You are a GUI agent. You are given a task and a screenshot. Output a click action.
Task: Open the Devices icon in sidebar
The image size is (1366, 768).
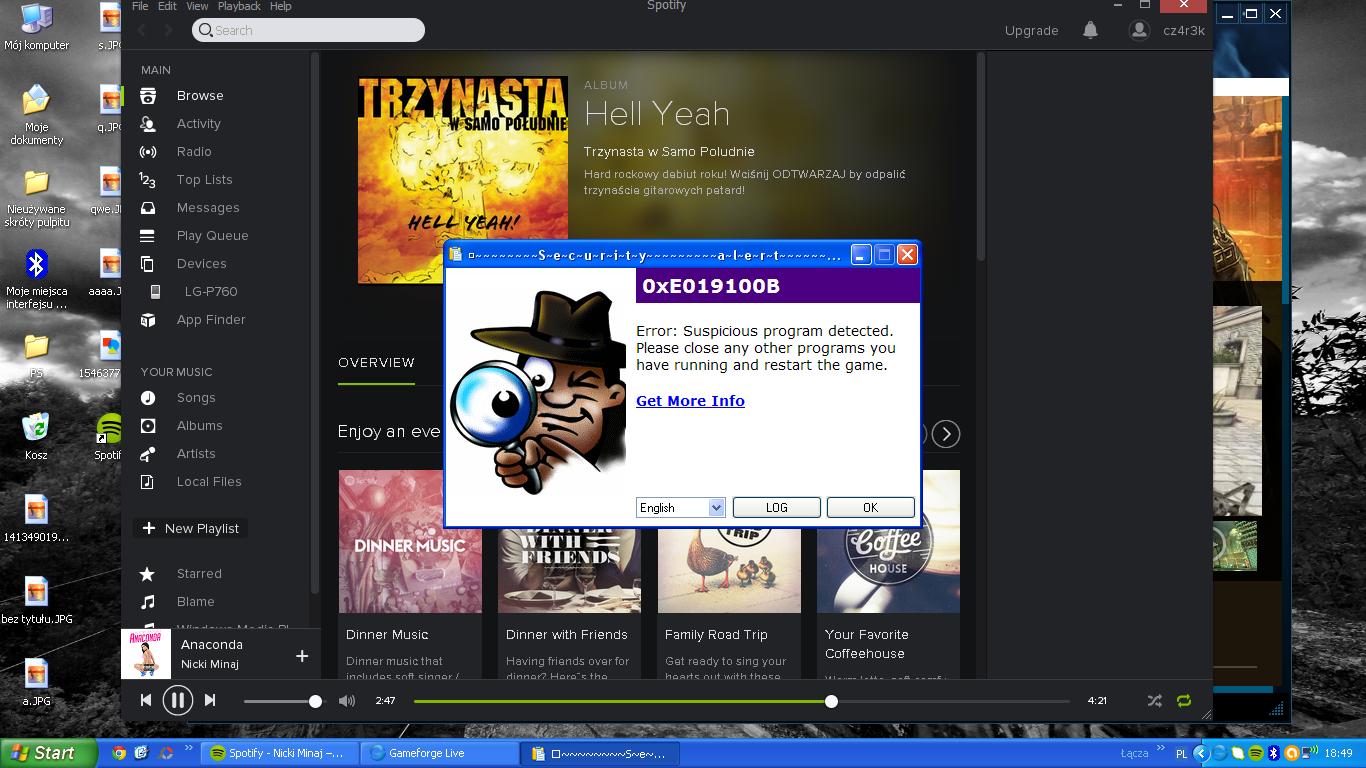tap(148, 264)
